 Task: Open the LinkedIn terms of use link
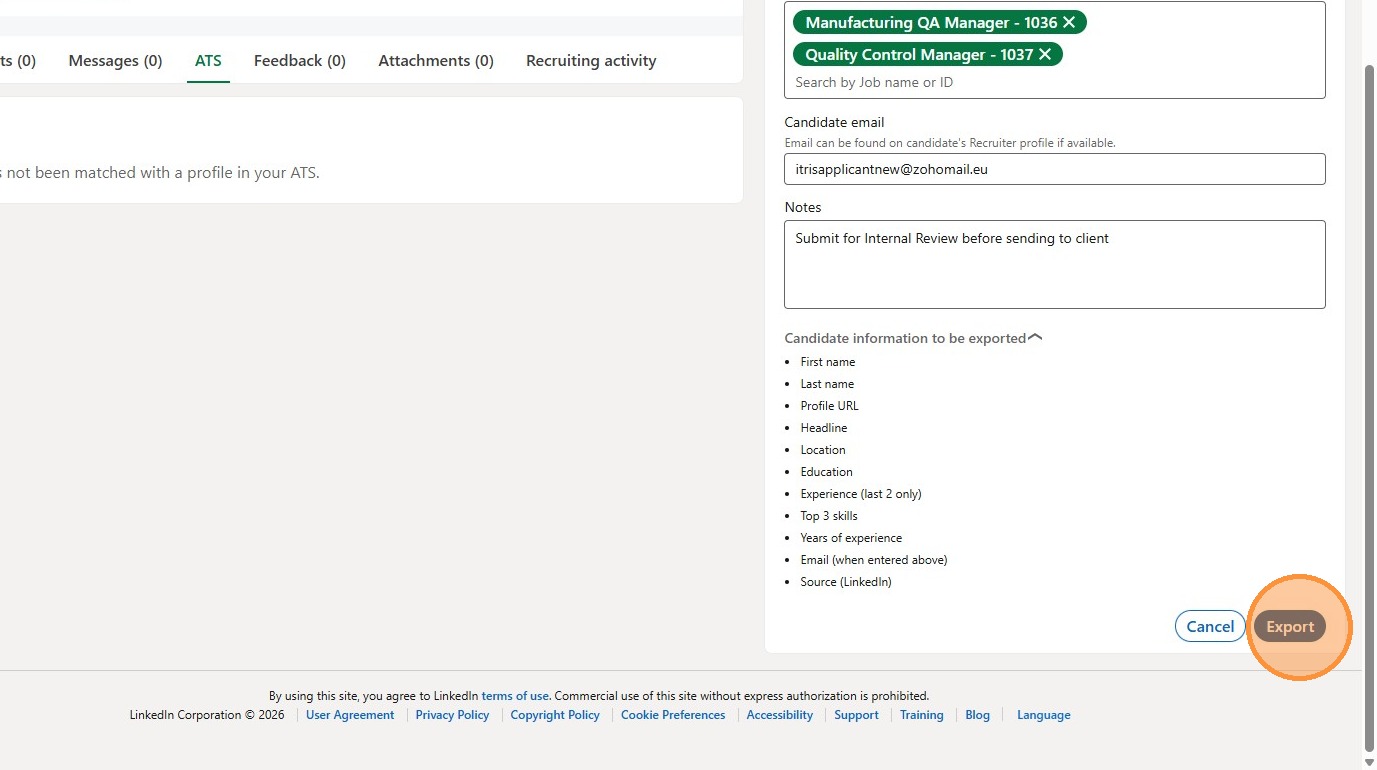515,696
